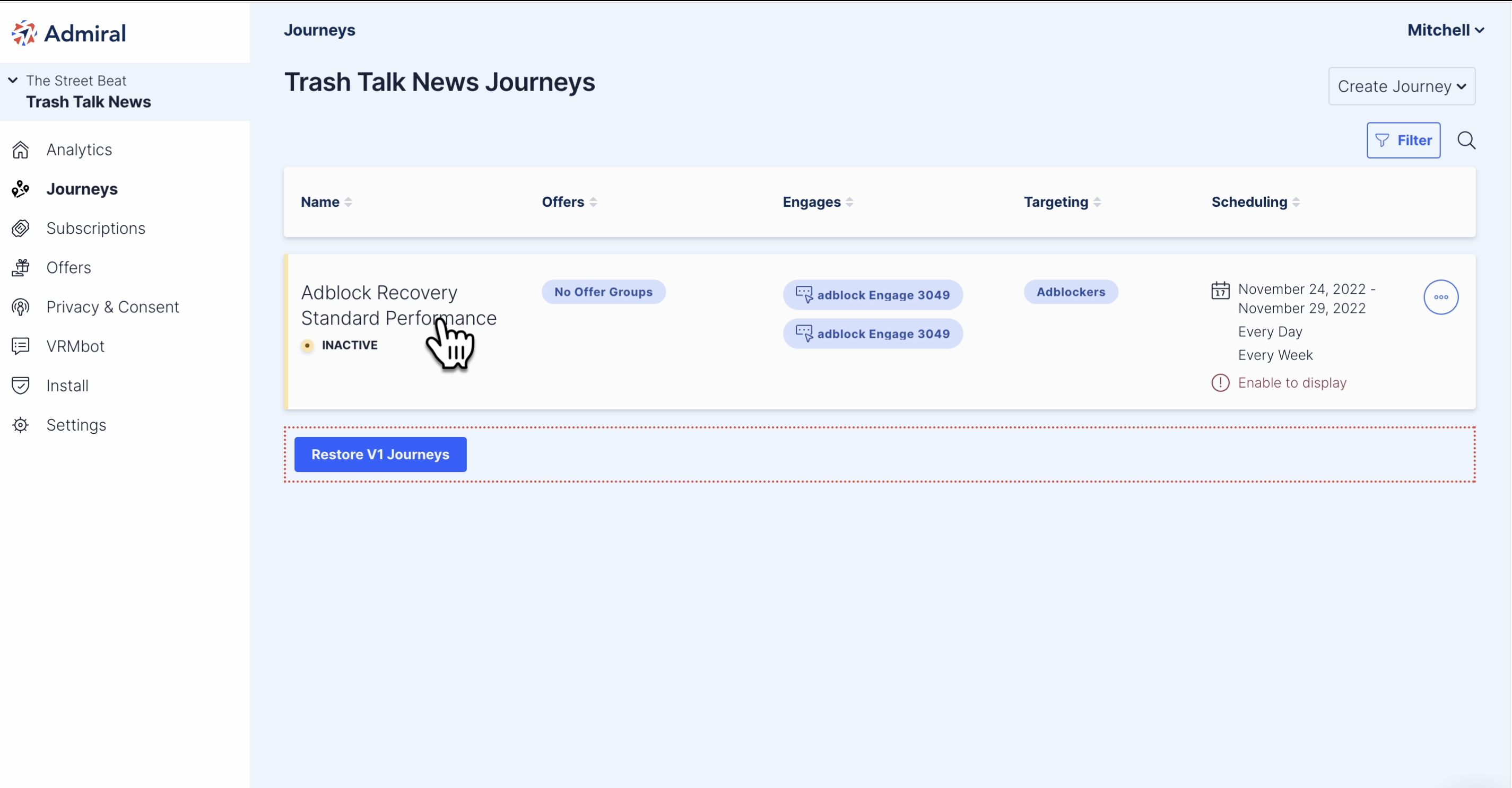
Task: Click the funnel icon in Filter button
Action: point(1382,140)
